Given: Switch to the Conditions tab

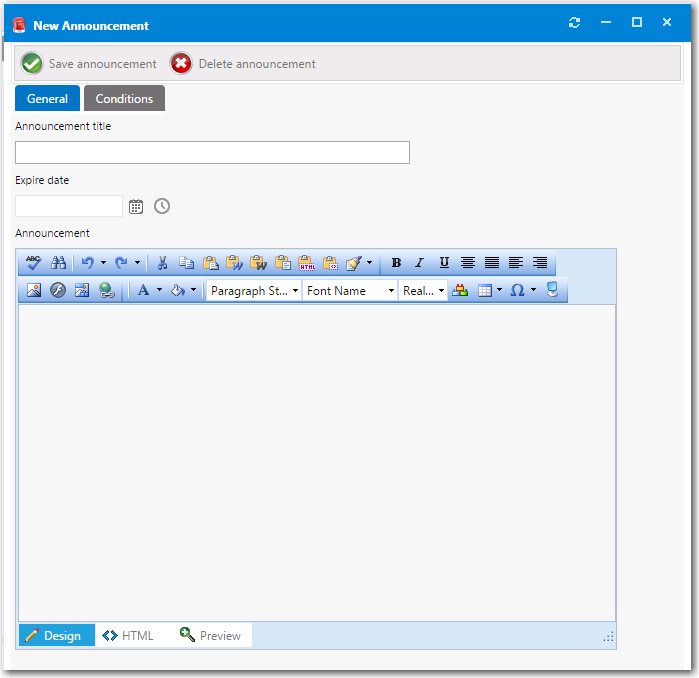Looking at the screenshot, I should tap(124, 99).
